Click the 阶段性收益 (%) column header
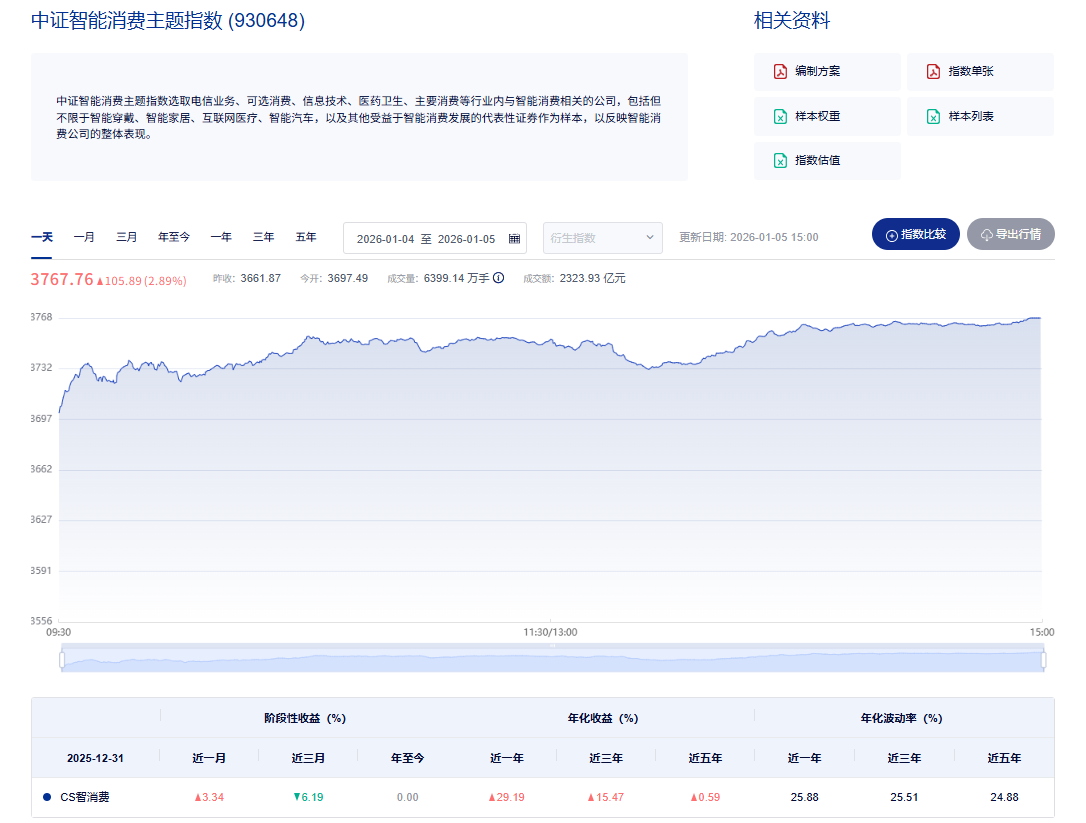 click(x=305, y=718)
